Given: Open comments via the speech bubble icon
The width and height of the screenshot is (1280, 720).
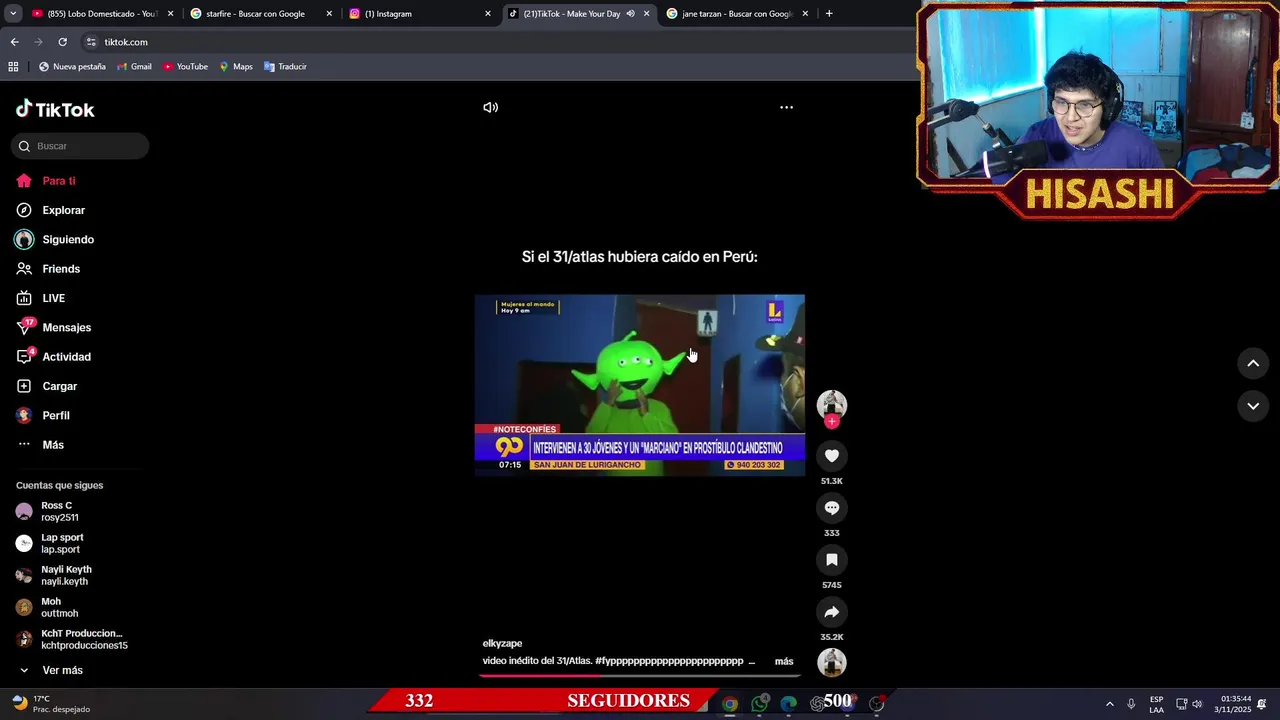Looking at the screenshot, I should click(x=831, y=508).
